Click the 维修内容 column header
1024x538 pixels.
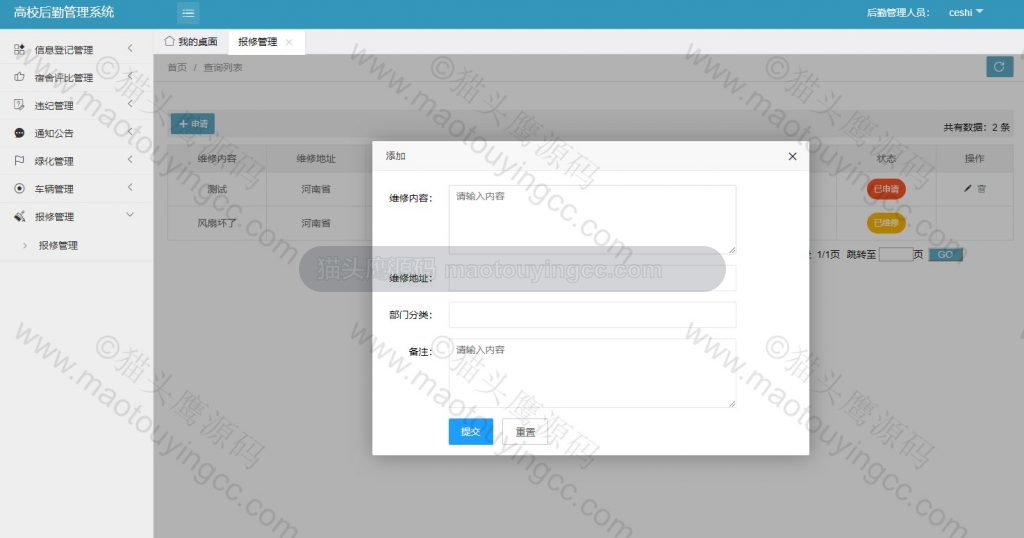[x=217, y=158]
